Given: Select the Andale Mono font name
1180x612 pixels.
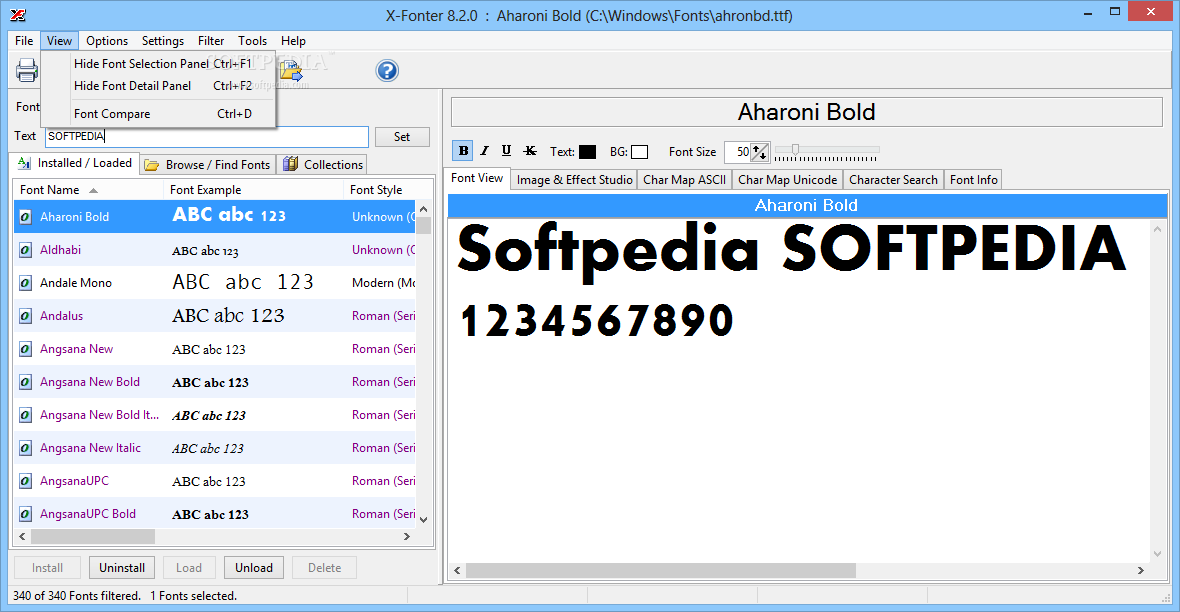Looking at the screenshot, I should (x=76, y=283).
